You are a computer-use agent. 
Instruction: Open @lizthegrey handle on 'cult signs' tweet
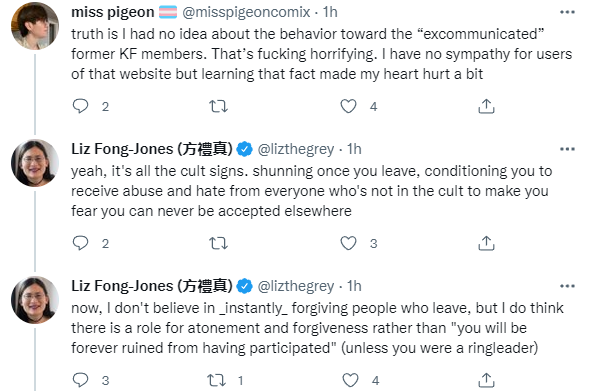pyautogui.click(x=296, y=149)
